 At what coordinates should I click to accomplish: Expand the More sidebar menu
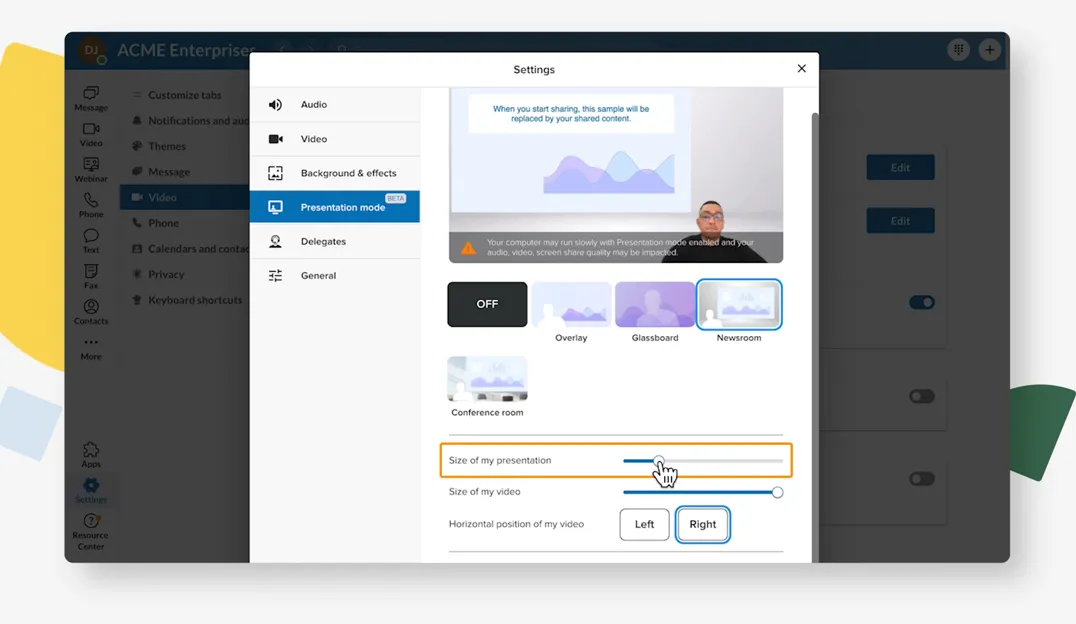91,348
